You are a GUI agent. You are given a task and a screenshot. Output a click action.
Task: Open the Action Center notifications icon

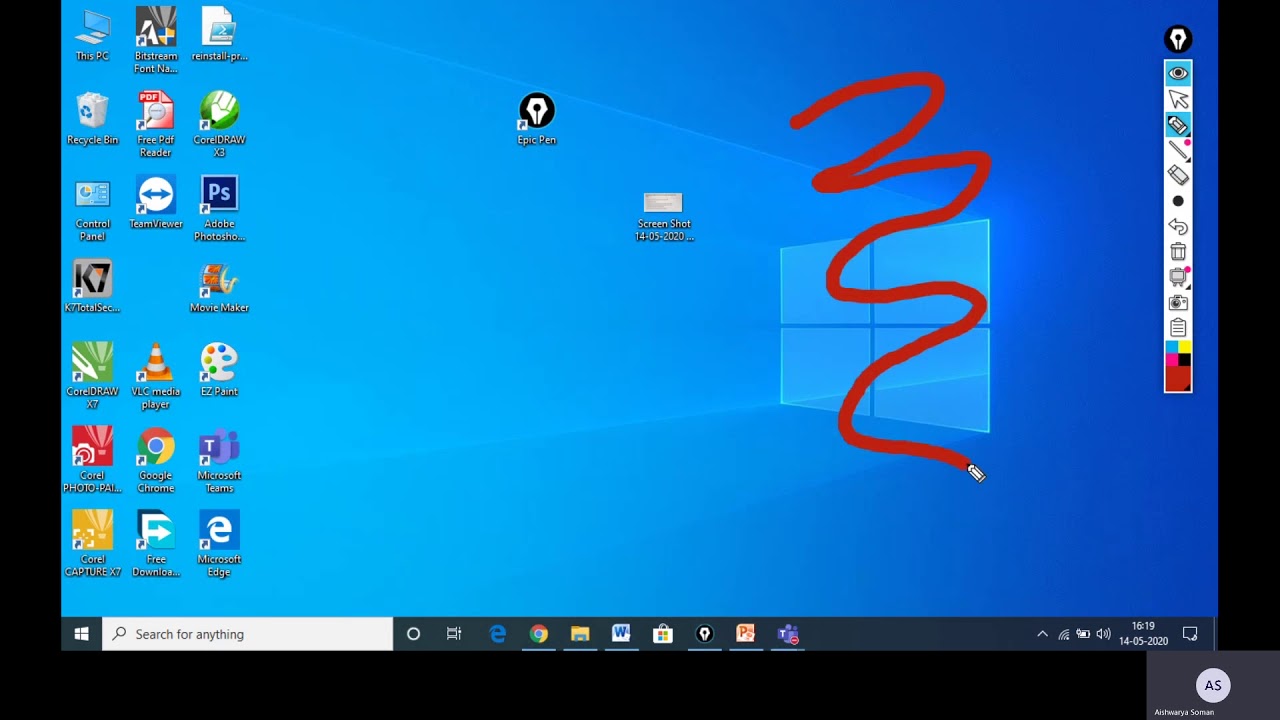pos(1190,634)
